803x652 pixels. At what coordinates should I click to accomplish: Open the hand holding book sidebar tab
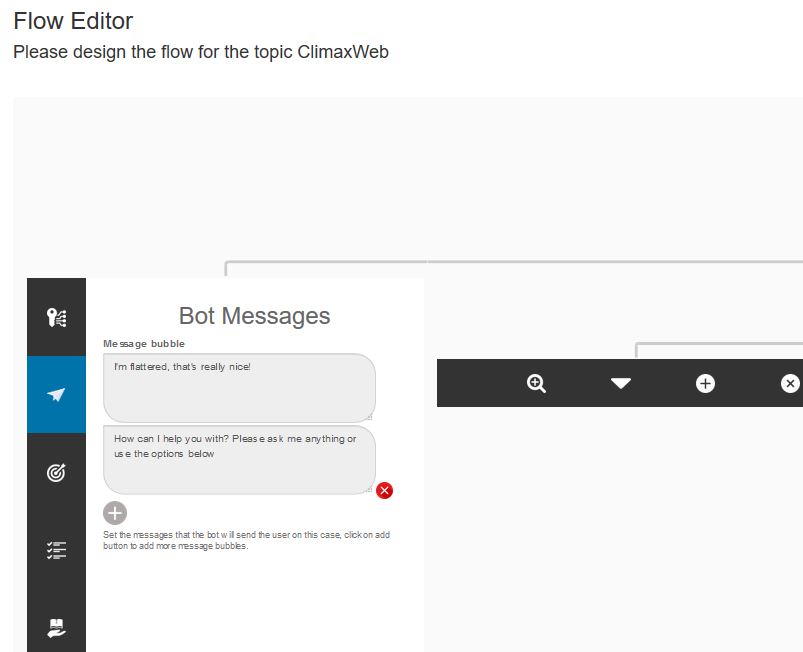tap(56, 627)
